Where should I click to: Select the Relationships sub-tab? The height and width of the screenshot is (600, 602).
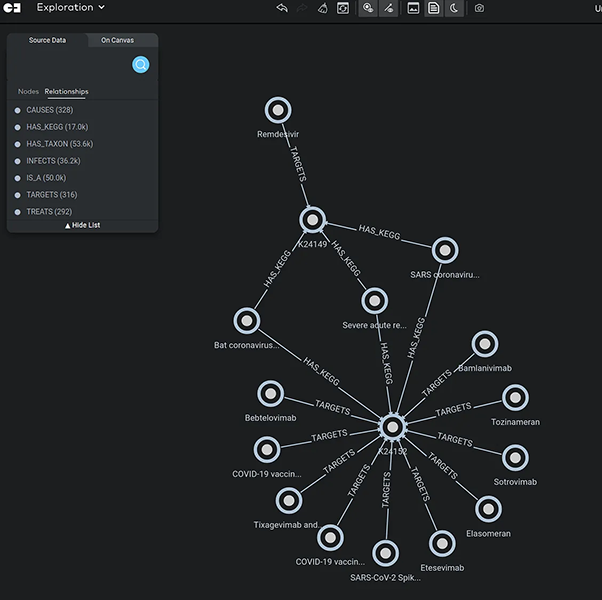(66, 91)
